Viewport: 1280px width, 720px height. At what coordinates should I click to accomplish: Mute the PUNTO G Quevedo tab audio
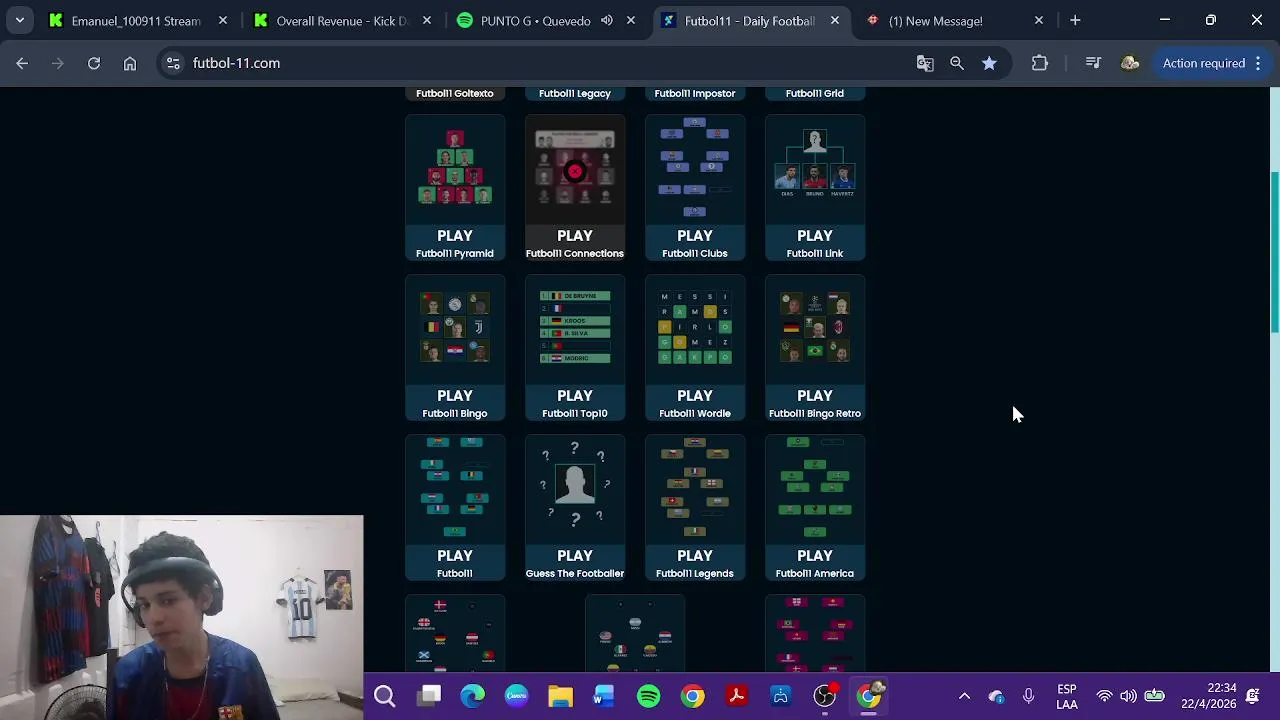pos(607,20)
